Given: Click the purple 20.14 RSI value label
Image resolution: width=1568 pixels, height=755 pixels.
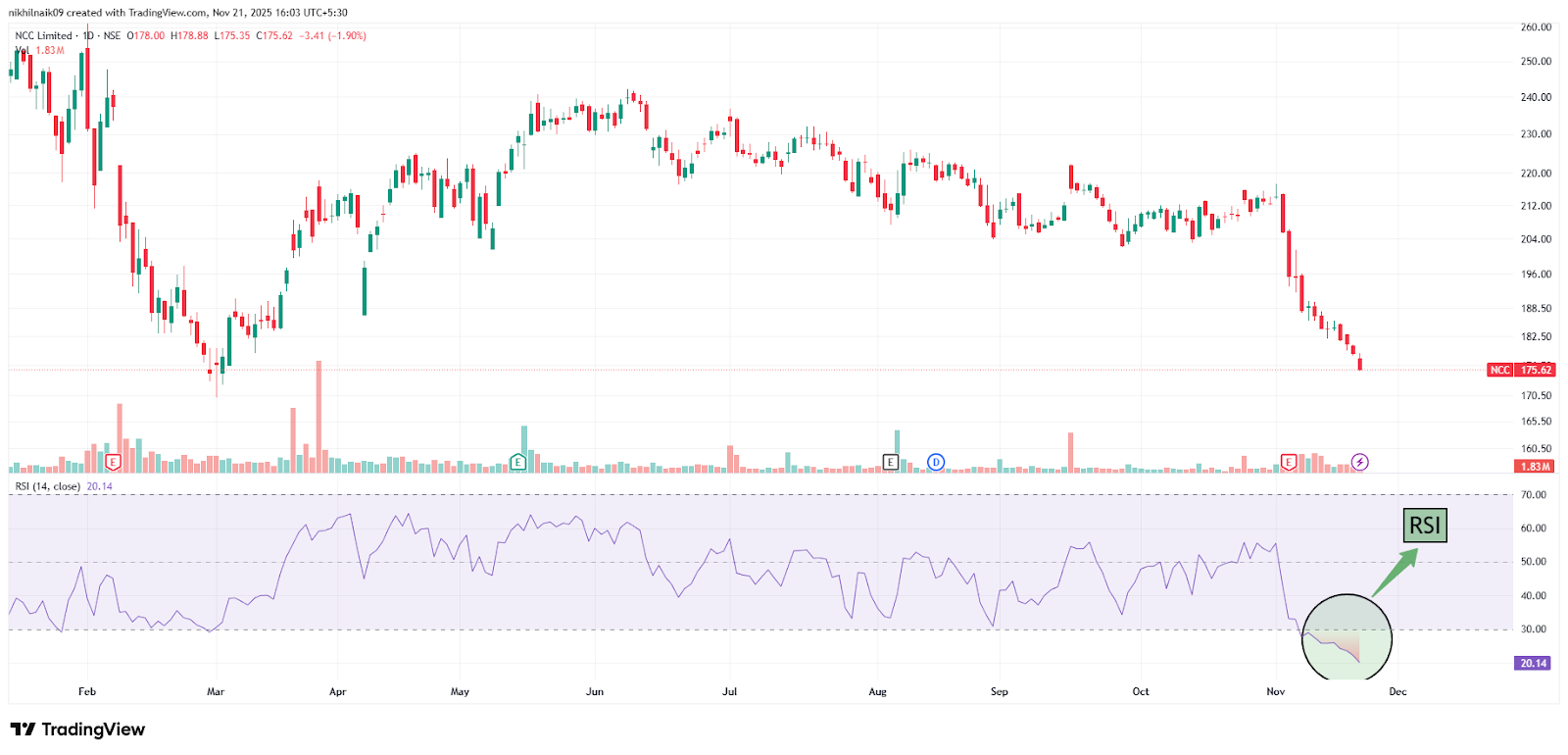Looking at the screenshot, I should click(1533, 664).
